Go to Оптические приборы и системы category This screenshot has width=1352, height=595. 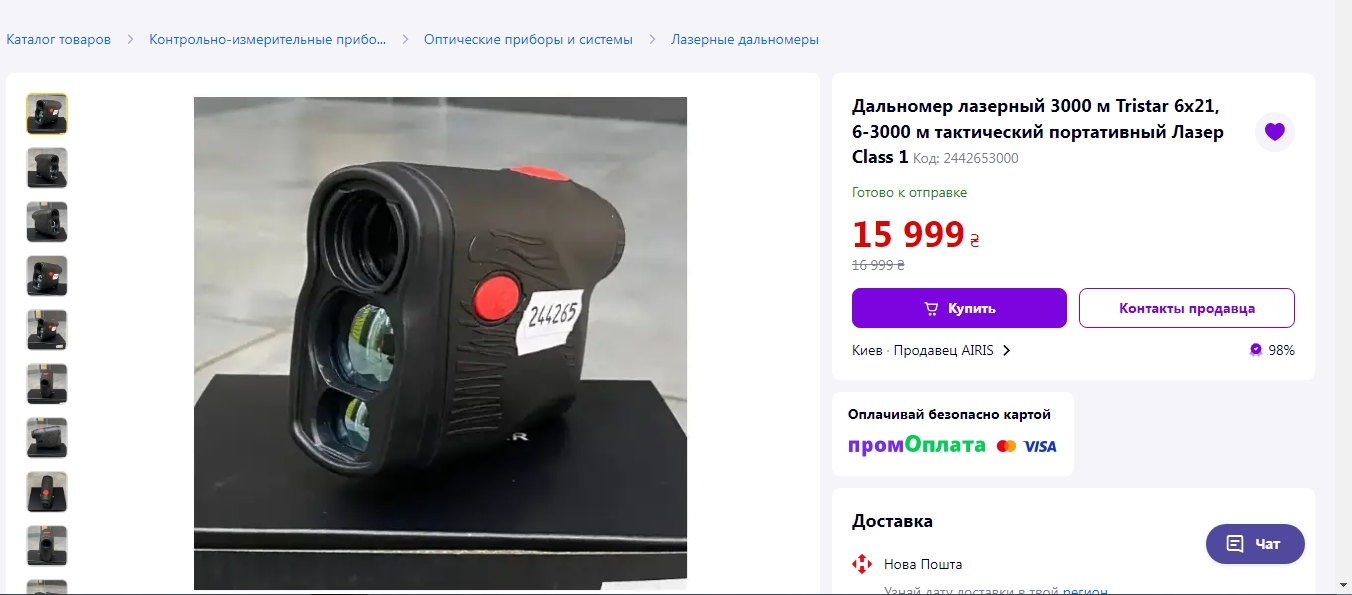point(528,40)
